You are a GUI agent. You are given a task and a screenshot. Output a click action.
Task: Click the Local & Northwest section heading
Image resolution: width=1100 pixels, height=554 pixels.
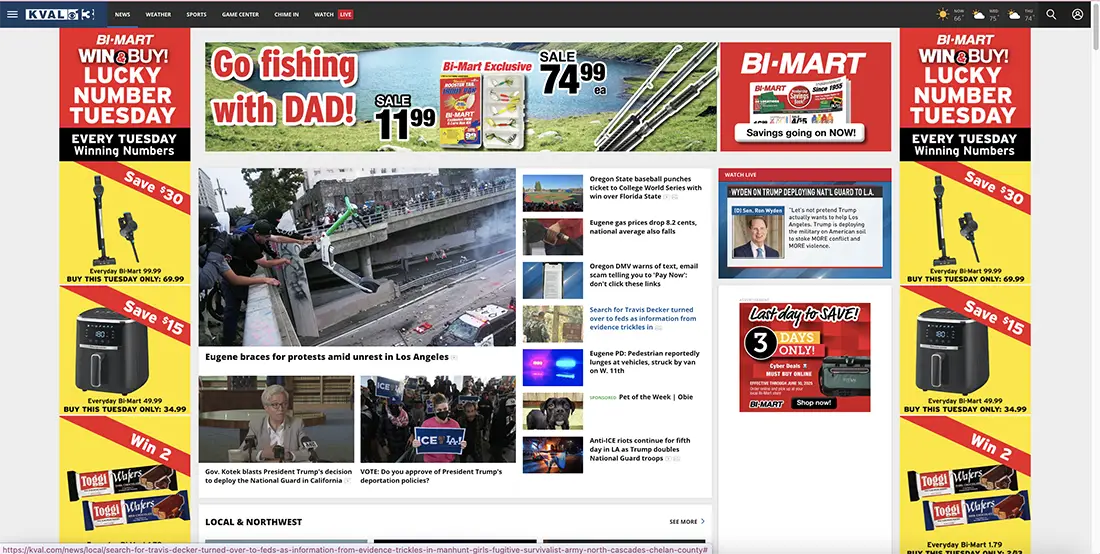(253, 522)
